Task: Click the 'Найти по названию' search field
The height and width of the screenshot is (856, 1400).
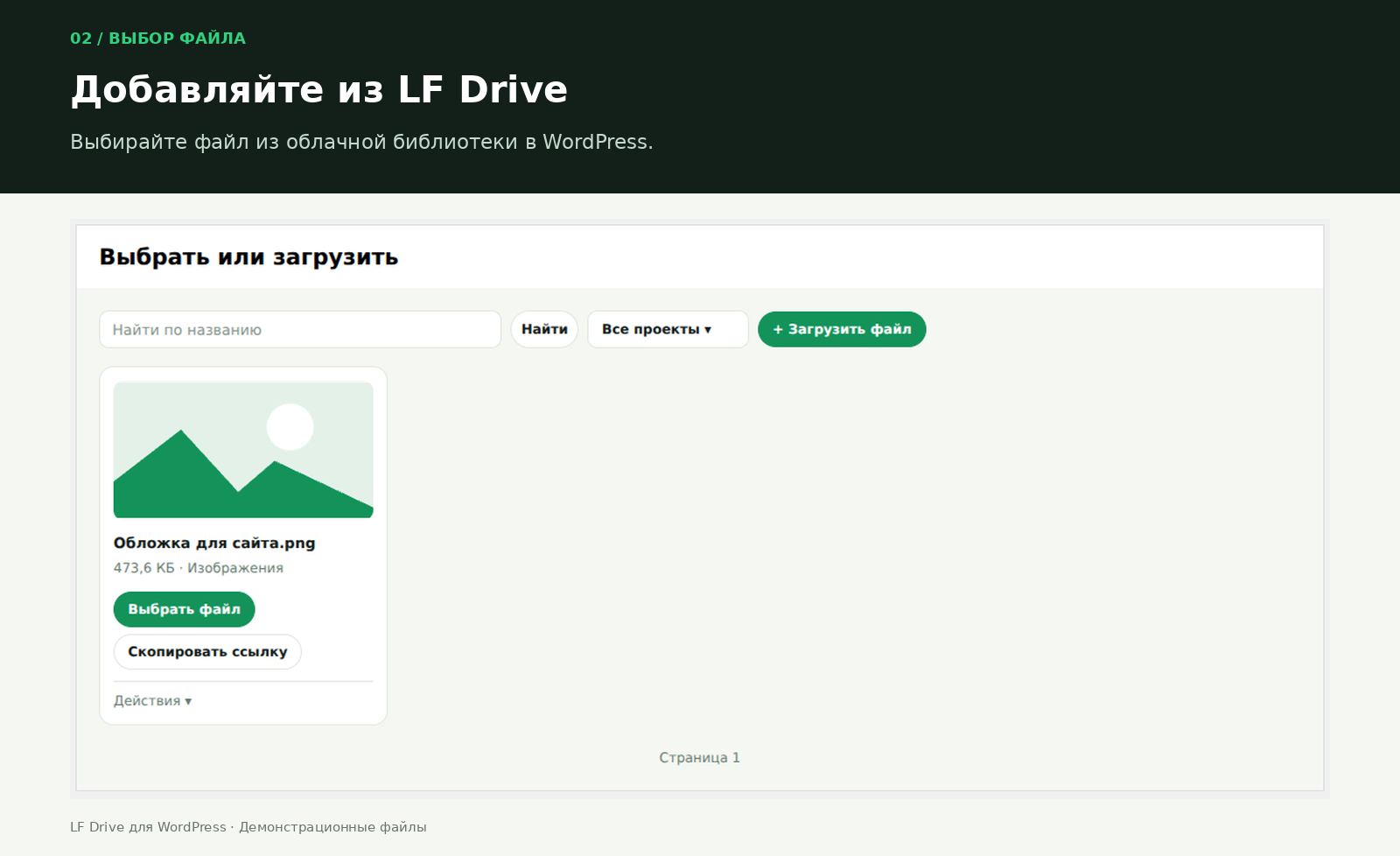Action: pyautogui.click(x=300, y=329)
